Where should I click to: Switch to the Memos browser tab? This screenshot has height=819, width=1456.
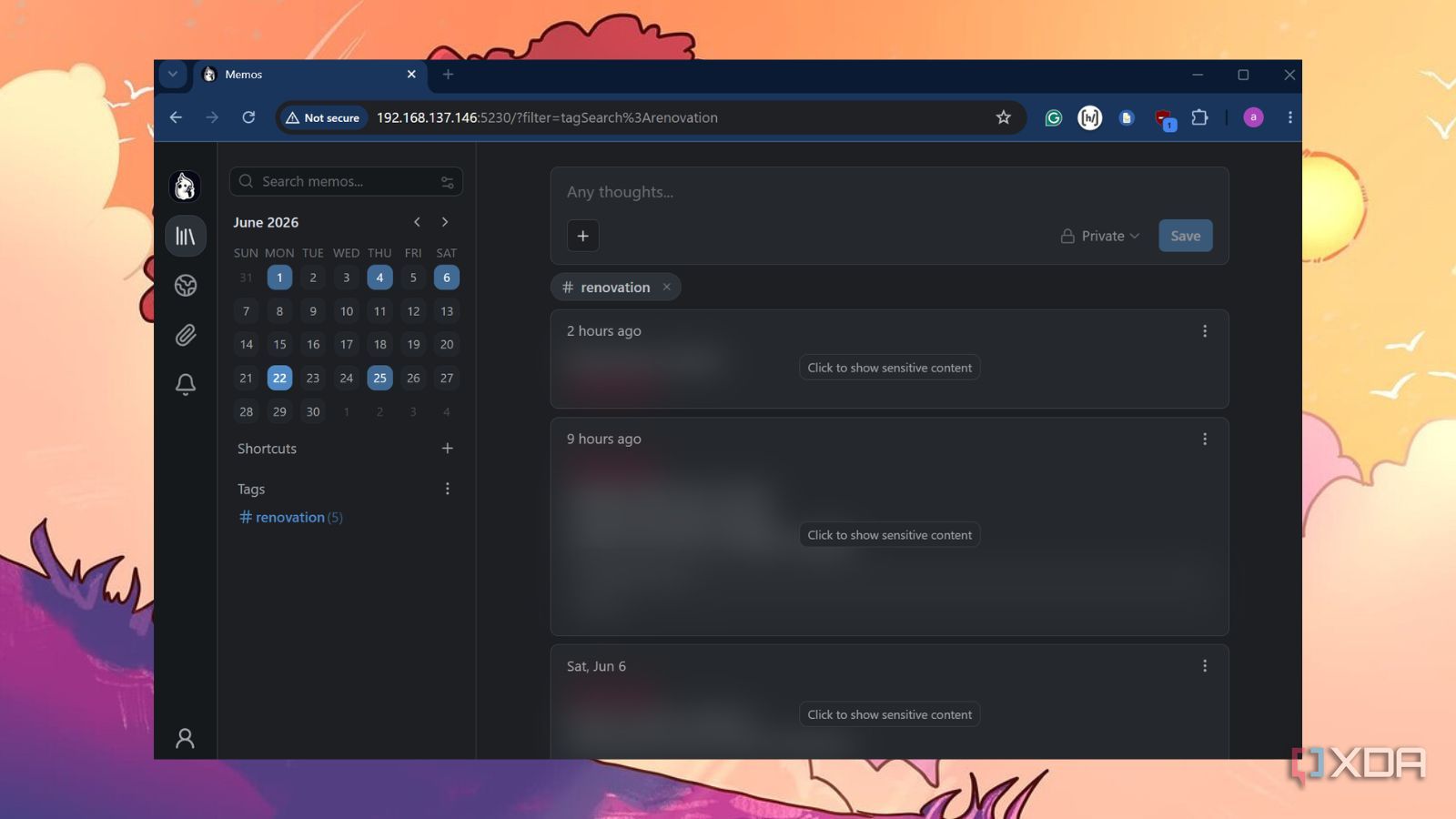pos(309,75)
